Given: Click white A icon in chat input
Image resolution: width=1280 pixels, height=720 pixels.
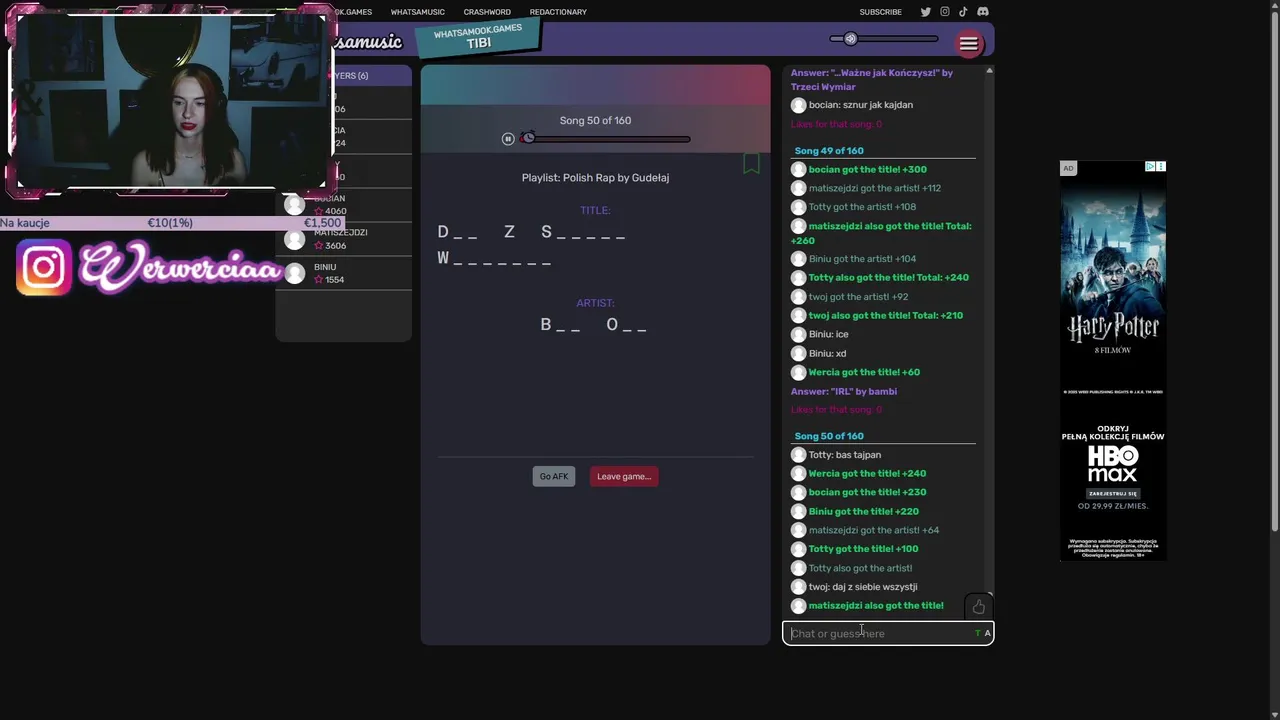Looking at the screenshot, I should [987, 633].
